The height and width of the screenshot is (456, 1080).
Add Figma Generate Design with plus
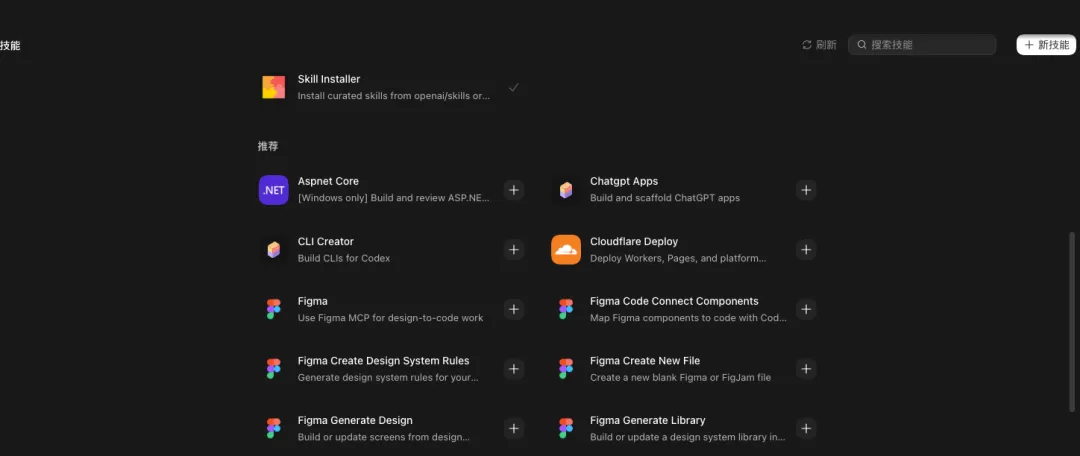514,428
